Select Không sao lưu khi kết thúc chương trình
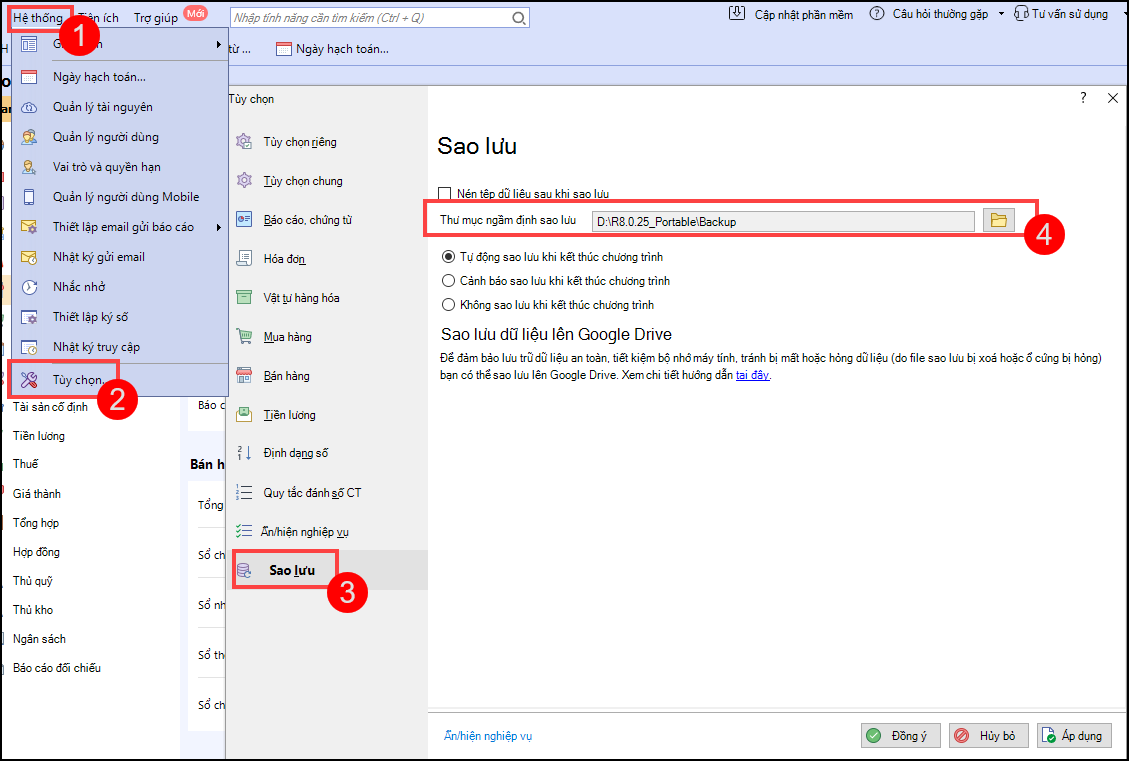Viewport: 1129px width, 761px height. coord(448,305)
